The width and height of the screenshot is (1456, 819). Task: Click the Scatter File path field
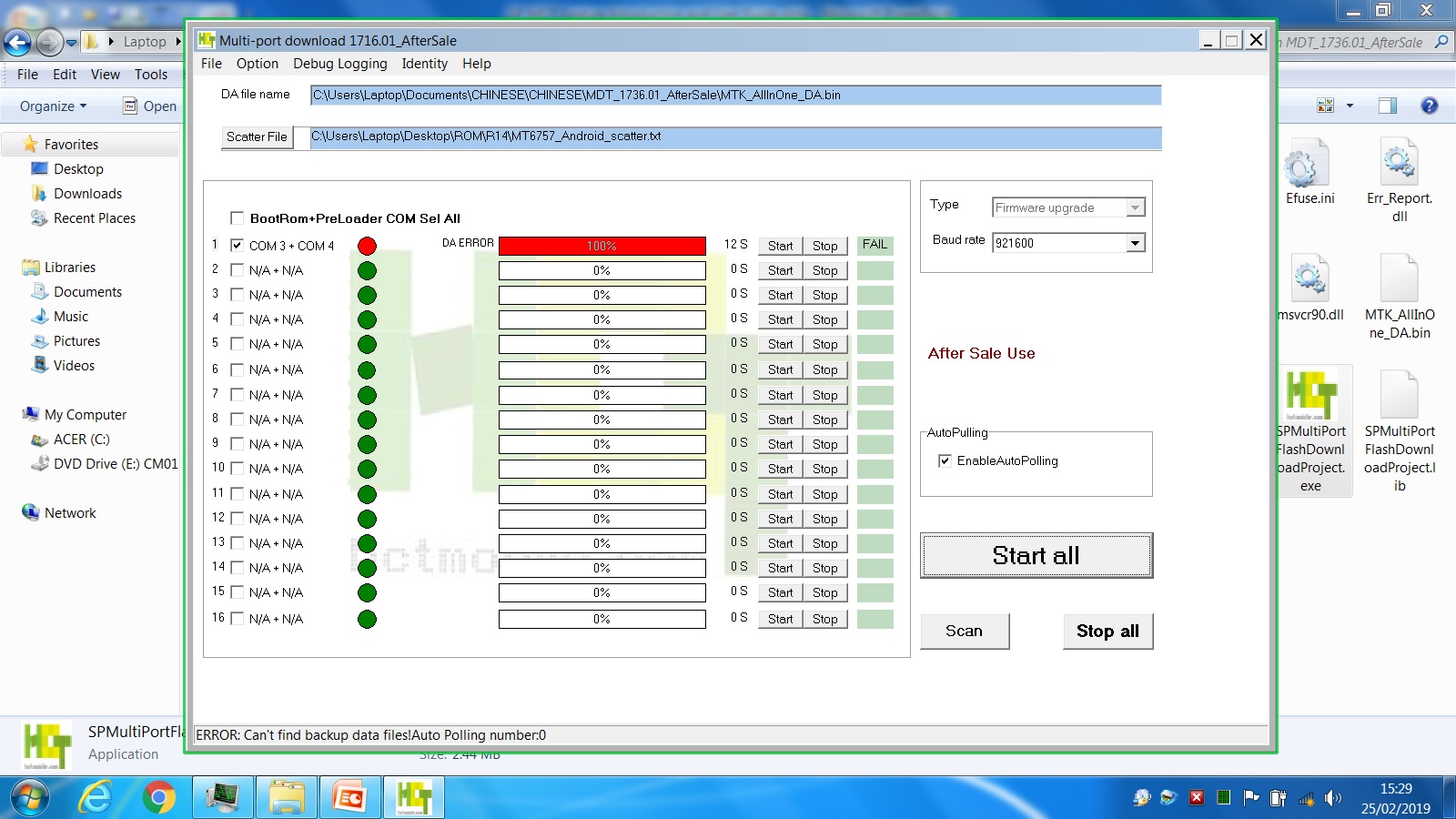click(735, 136)
